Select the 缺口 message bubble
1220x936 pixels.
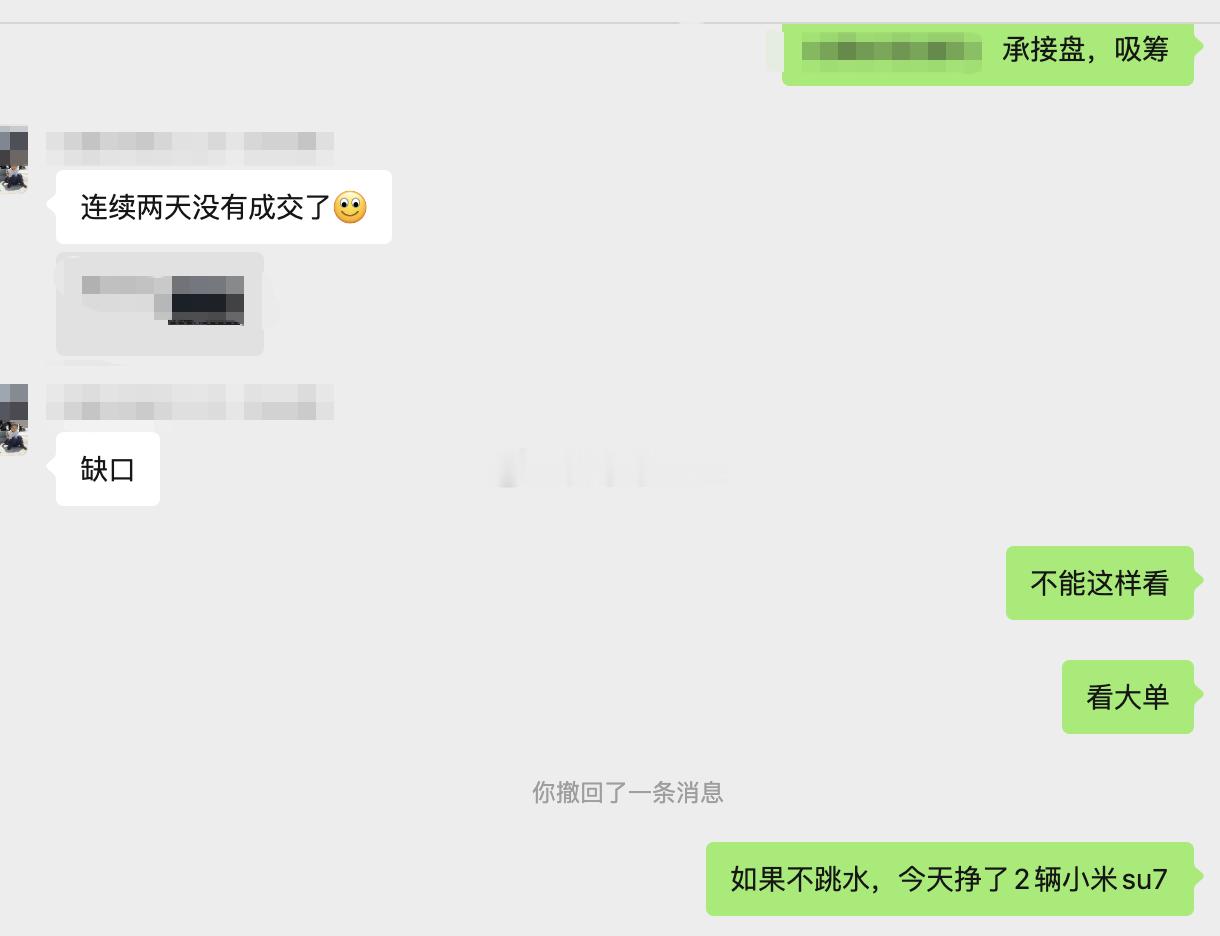[x=108, y=469]
